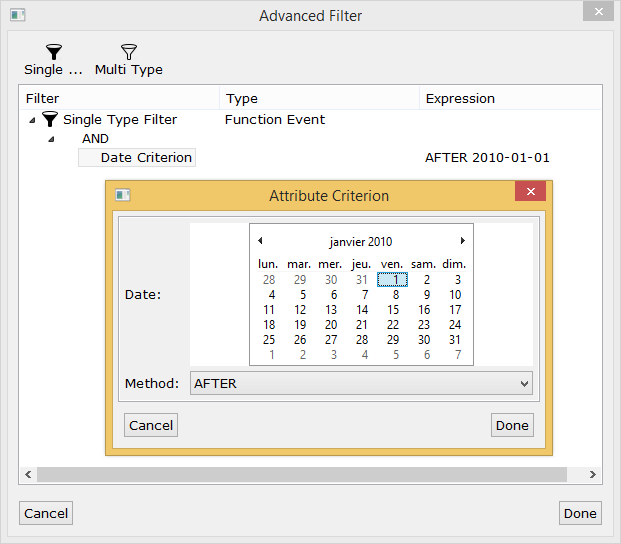Go to next month in calendar

pyautogui.click(x=463, y=241)
